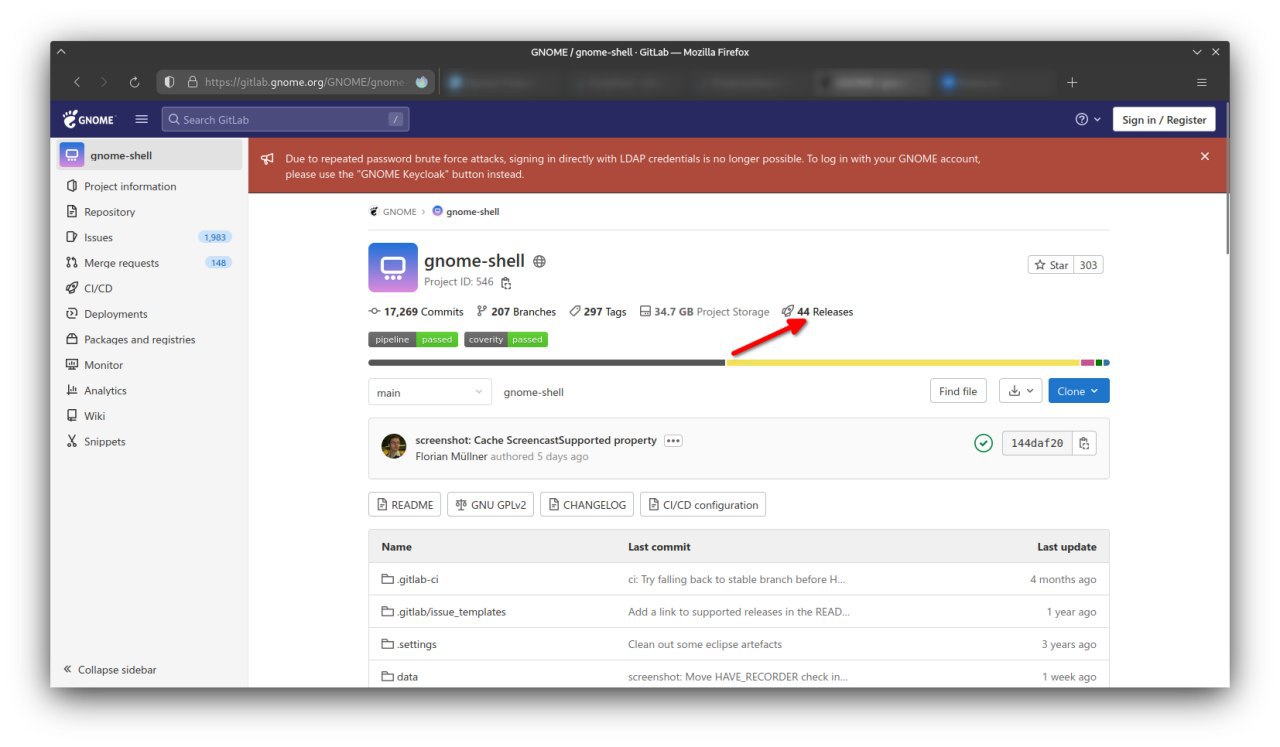
Task: Copy the commit SHA with the clipboard icon
Action: 1083,443
